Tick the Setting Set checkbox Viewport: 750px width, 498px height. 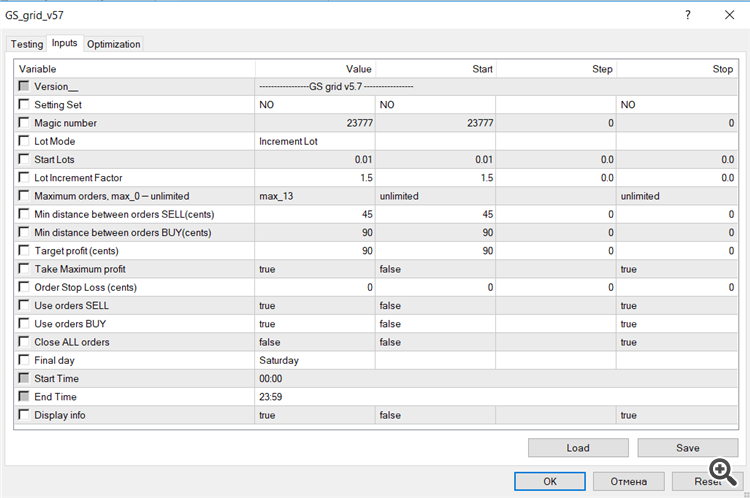[x=23, y=104]
